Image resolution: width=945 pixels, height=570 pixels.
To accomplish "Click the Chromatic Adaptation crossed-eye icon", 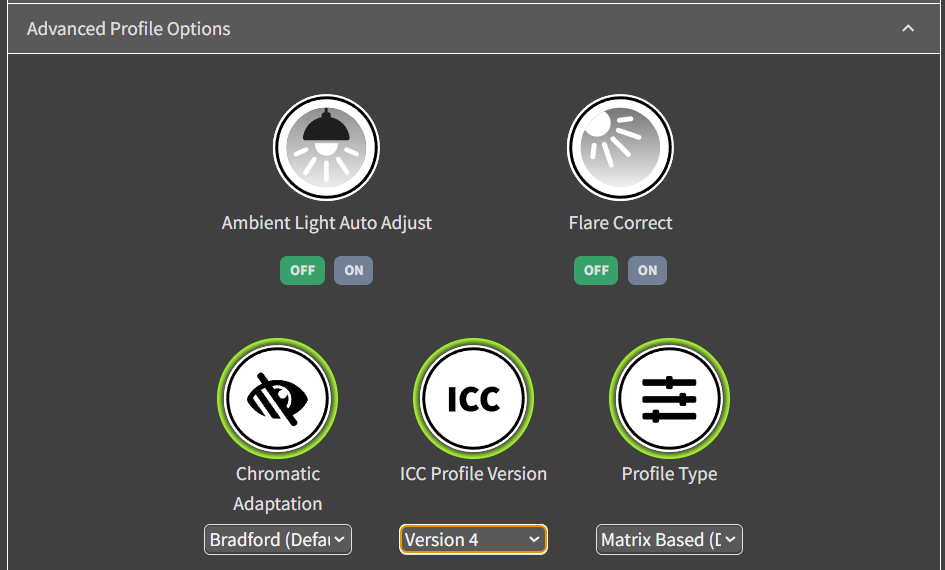I will (278, 398).
